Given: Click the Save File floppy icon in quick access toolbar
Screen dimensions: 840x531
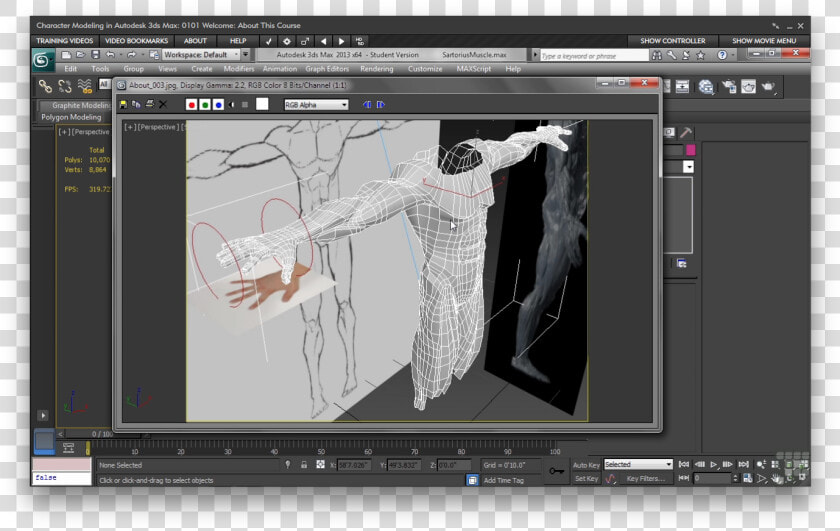Looking at the screenshot, I should 95,55.
